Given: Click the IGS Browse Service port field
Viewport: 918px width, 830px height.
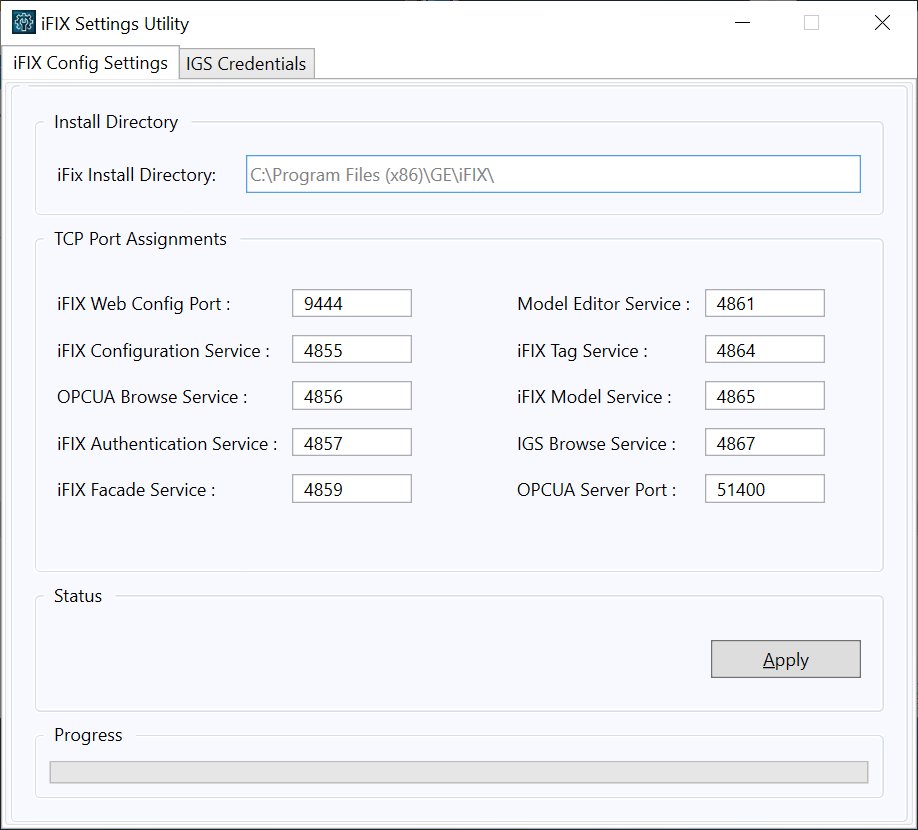Looking at the screenshot, I should pos(765,443).
